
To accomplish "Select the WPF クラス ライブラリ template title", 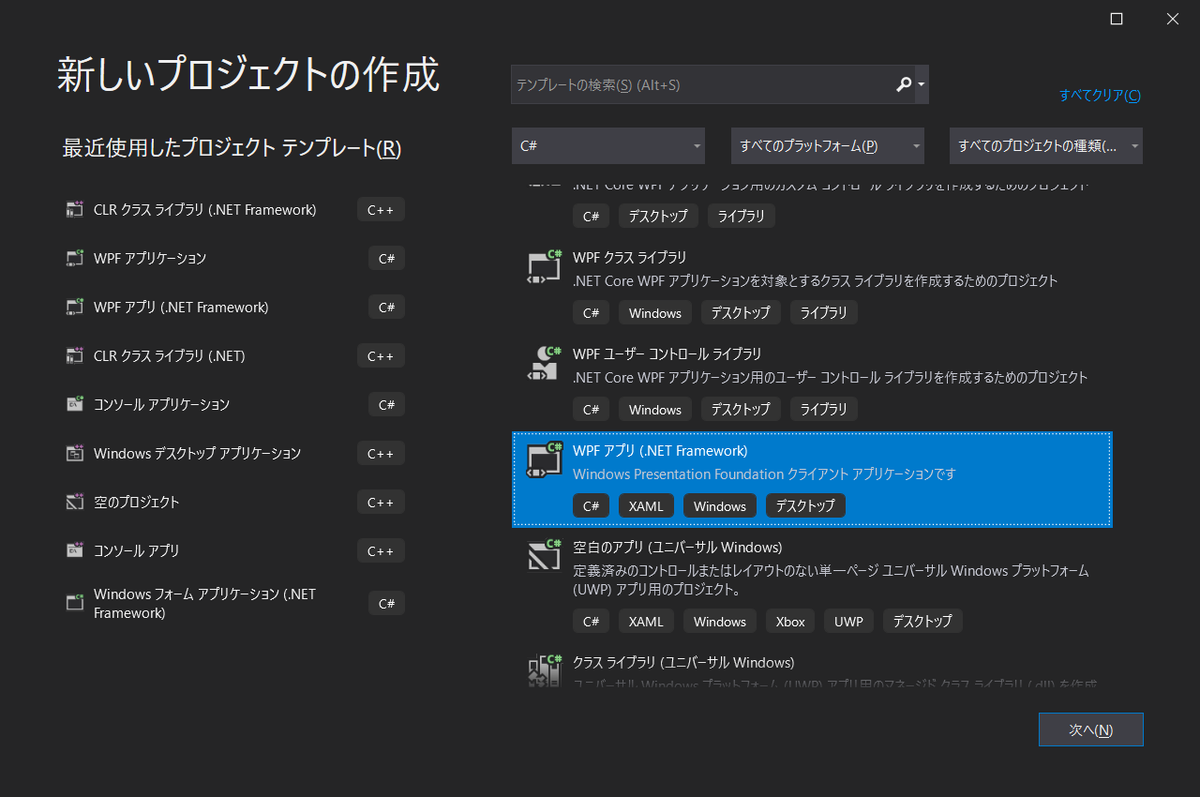I will [x=630, y=257].
